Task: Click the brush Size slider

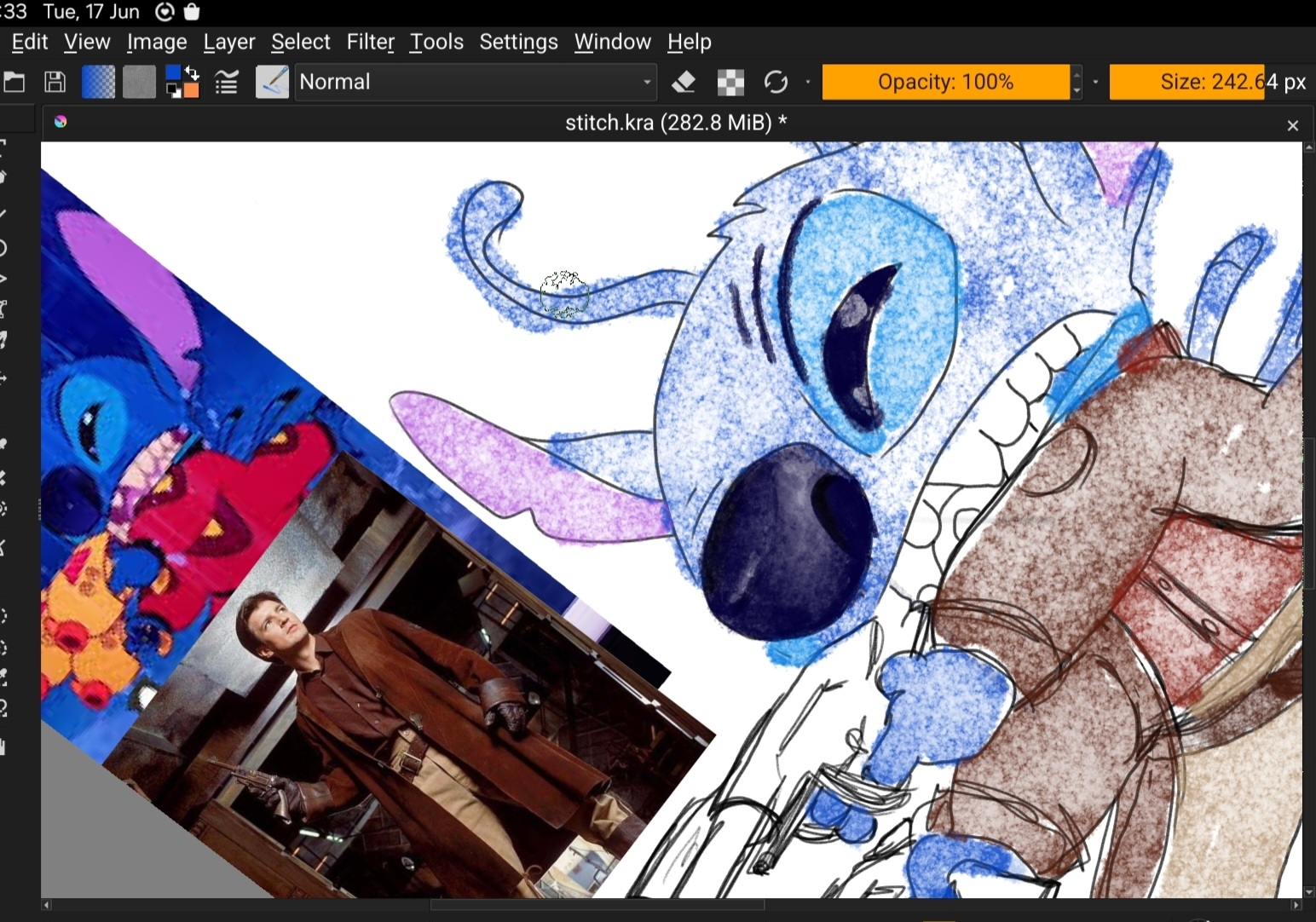Action: coord(1210,83)
